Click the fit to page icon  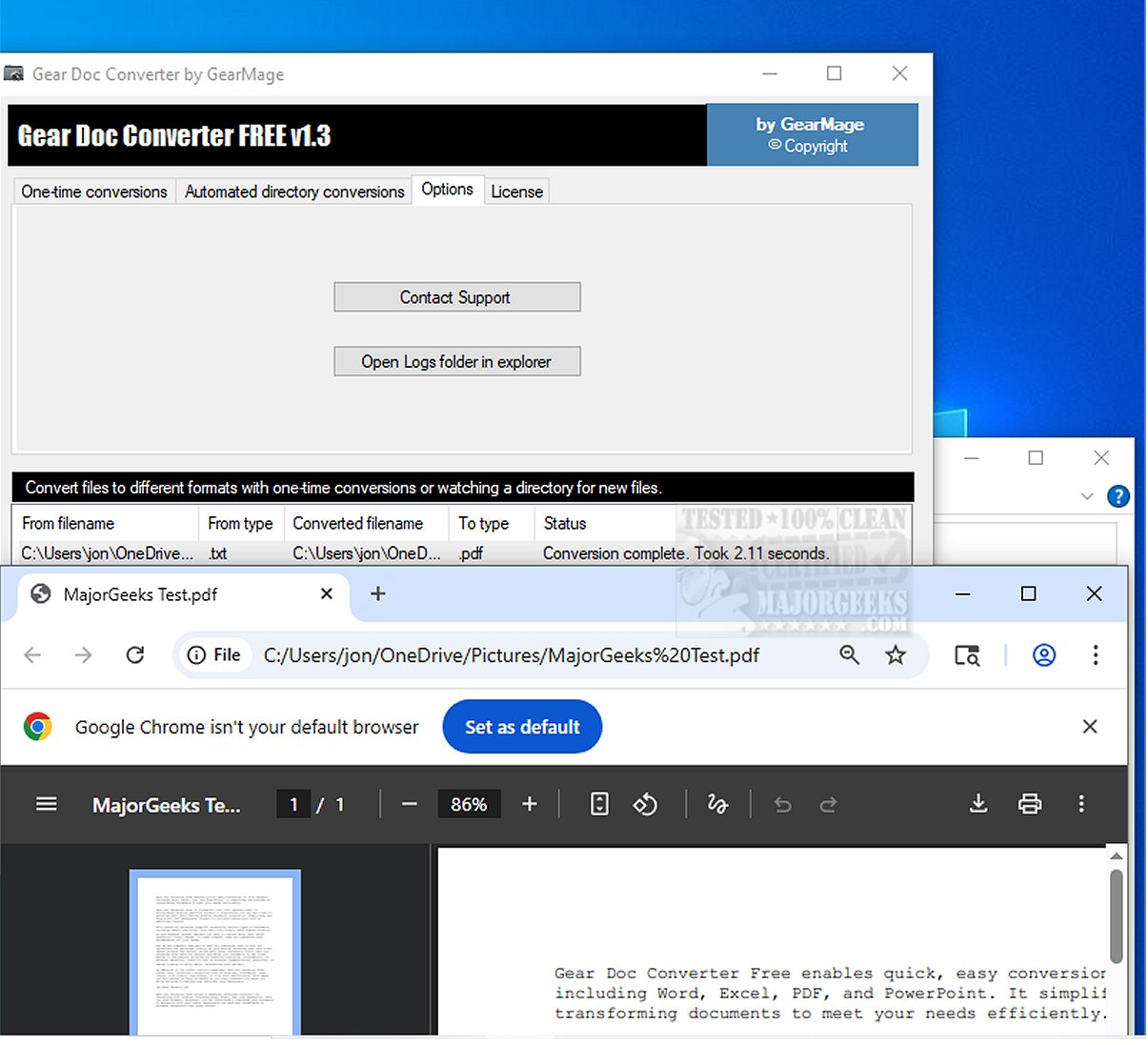pyautogui.click(x=599, y=804)
